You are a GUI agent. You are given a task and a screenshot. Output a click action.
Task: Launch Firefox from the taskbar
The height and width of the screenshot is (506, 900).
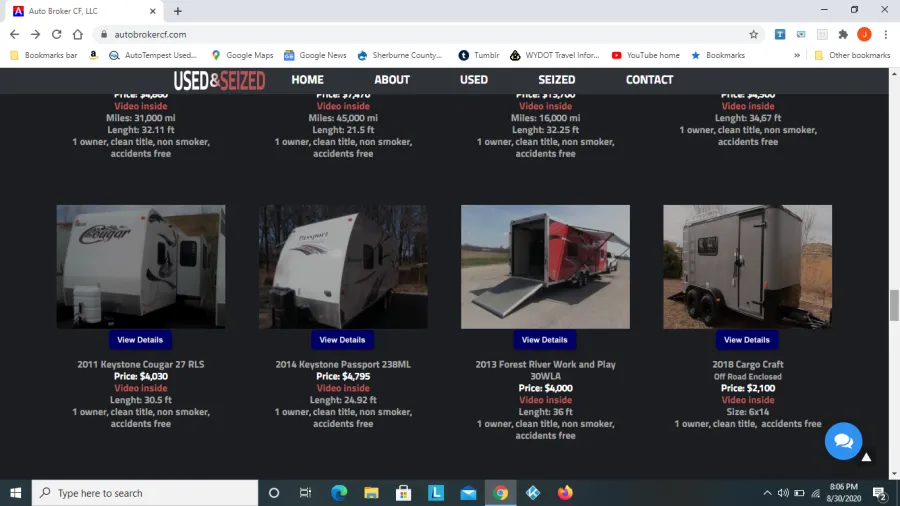[565, 493]
